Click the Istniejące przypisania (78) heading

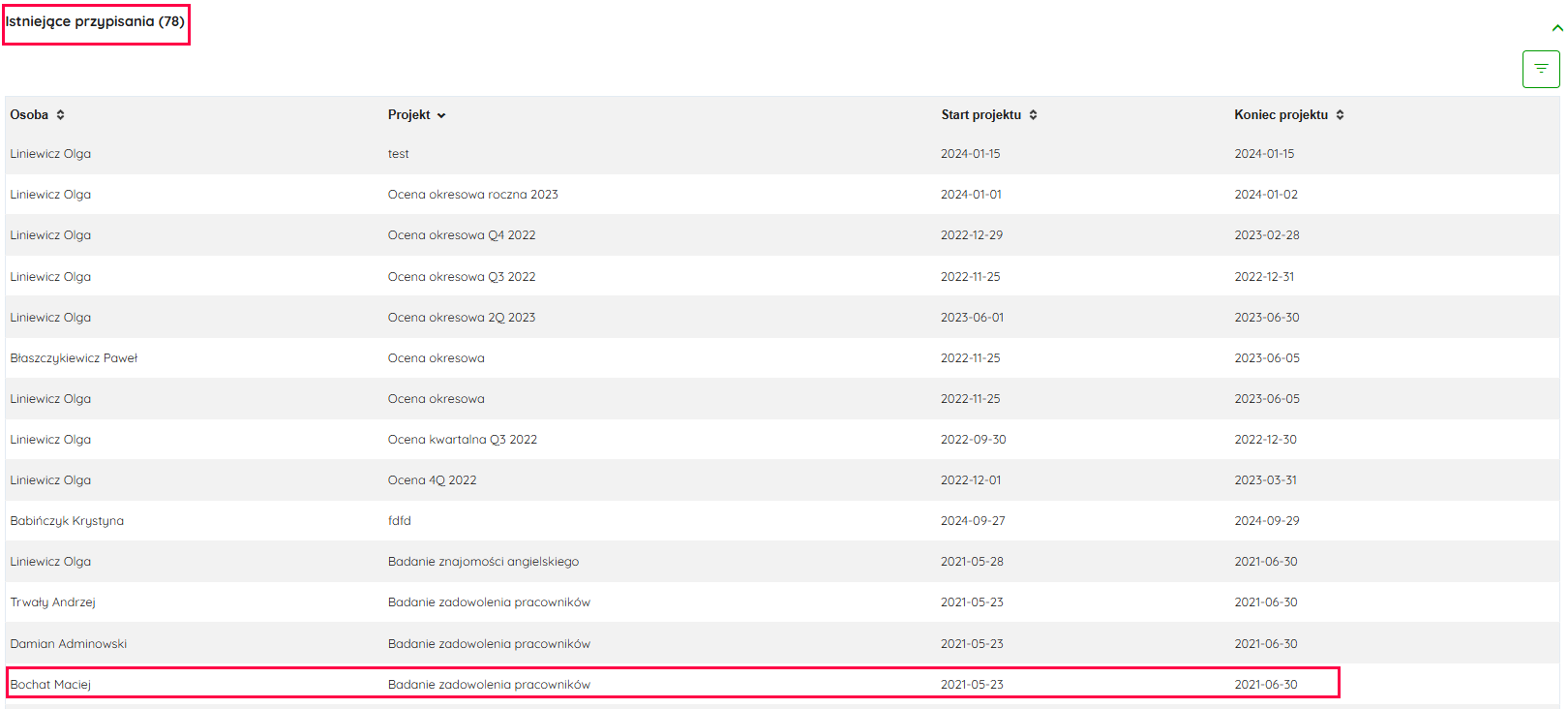[x=95, y=21]
